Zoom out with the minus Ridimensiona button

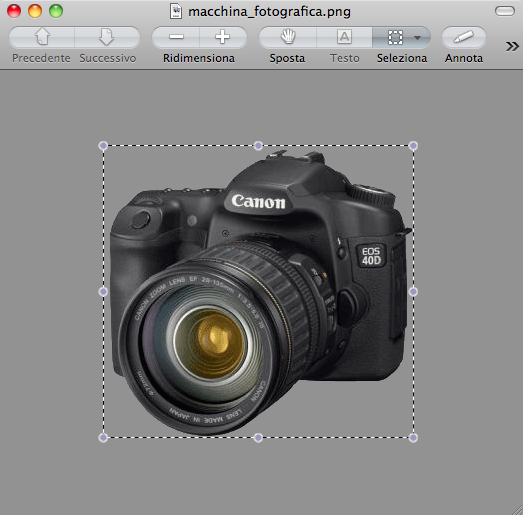coord(176,37)
